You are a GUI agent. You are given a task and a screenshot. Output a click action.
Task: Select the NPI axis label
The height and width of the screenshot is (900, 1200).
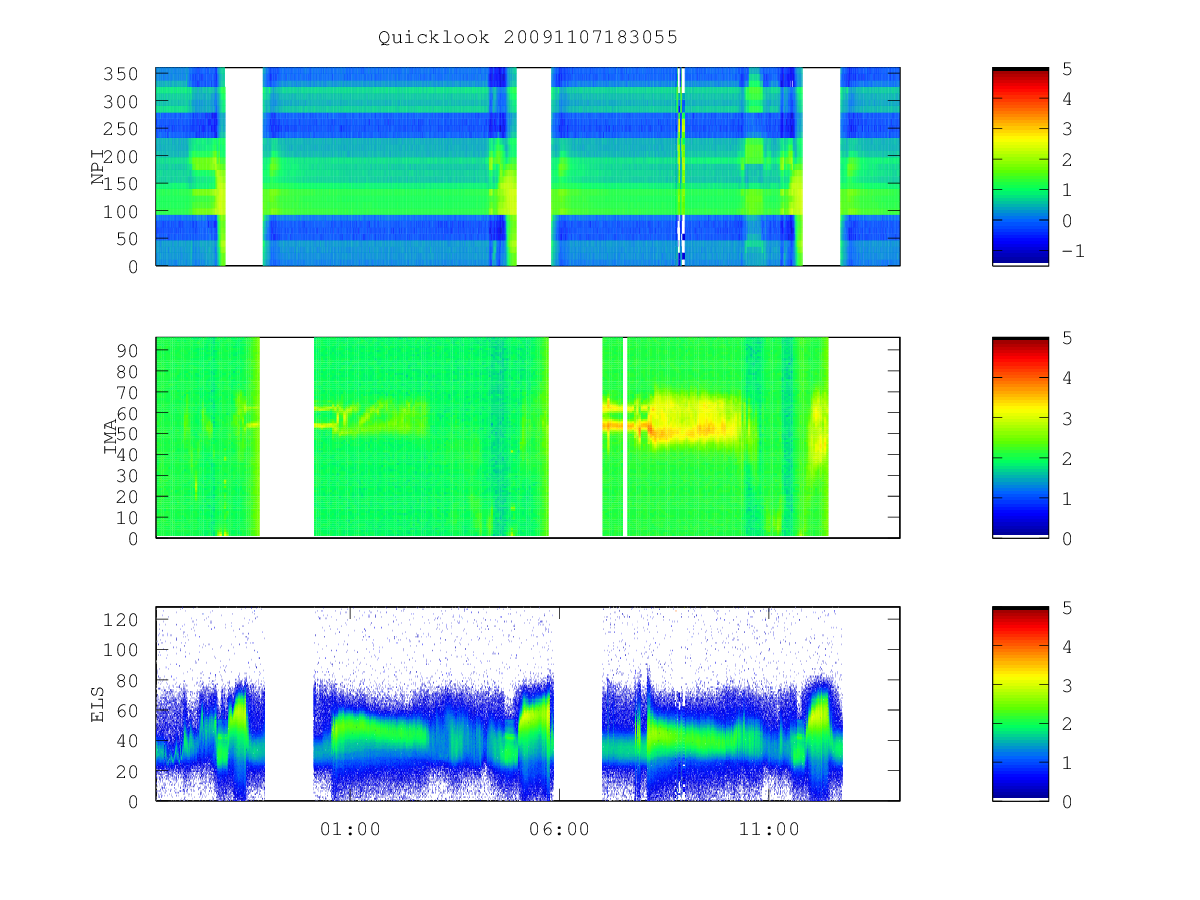tap(98, 167)
